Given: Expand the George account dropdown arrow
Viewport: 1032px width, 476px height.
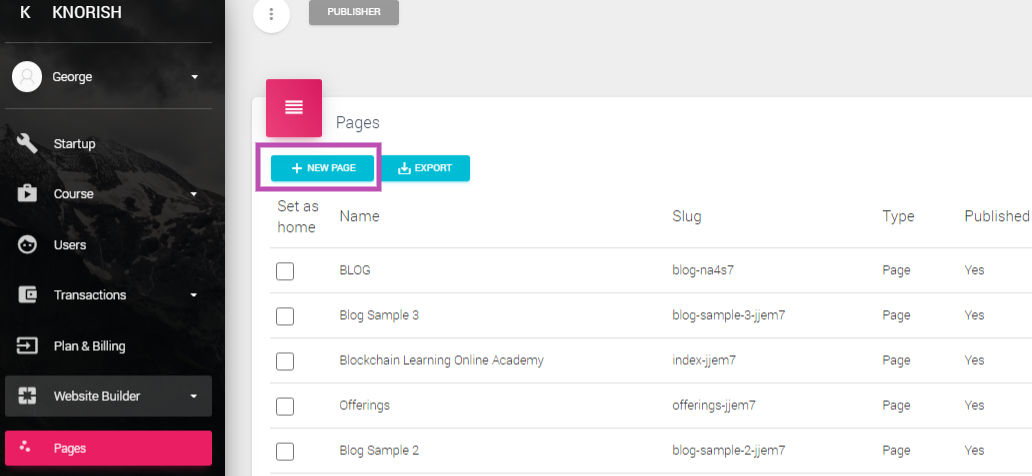Looking at the screenshot, I should tap(194, 77).
